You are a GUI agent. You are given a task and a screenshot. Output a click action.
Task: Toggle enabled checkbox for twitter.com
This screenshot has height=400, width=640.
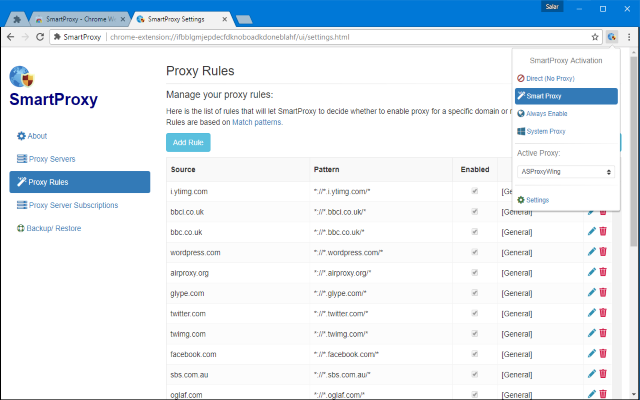pyautogui.click(x=475, y=313)
